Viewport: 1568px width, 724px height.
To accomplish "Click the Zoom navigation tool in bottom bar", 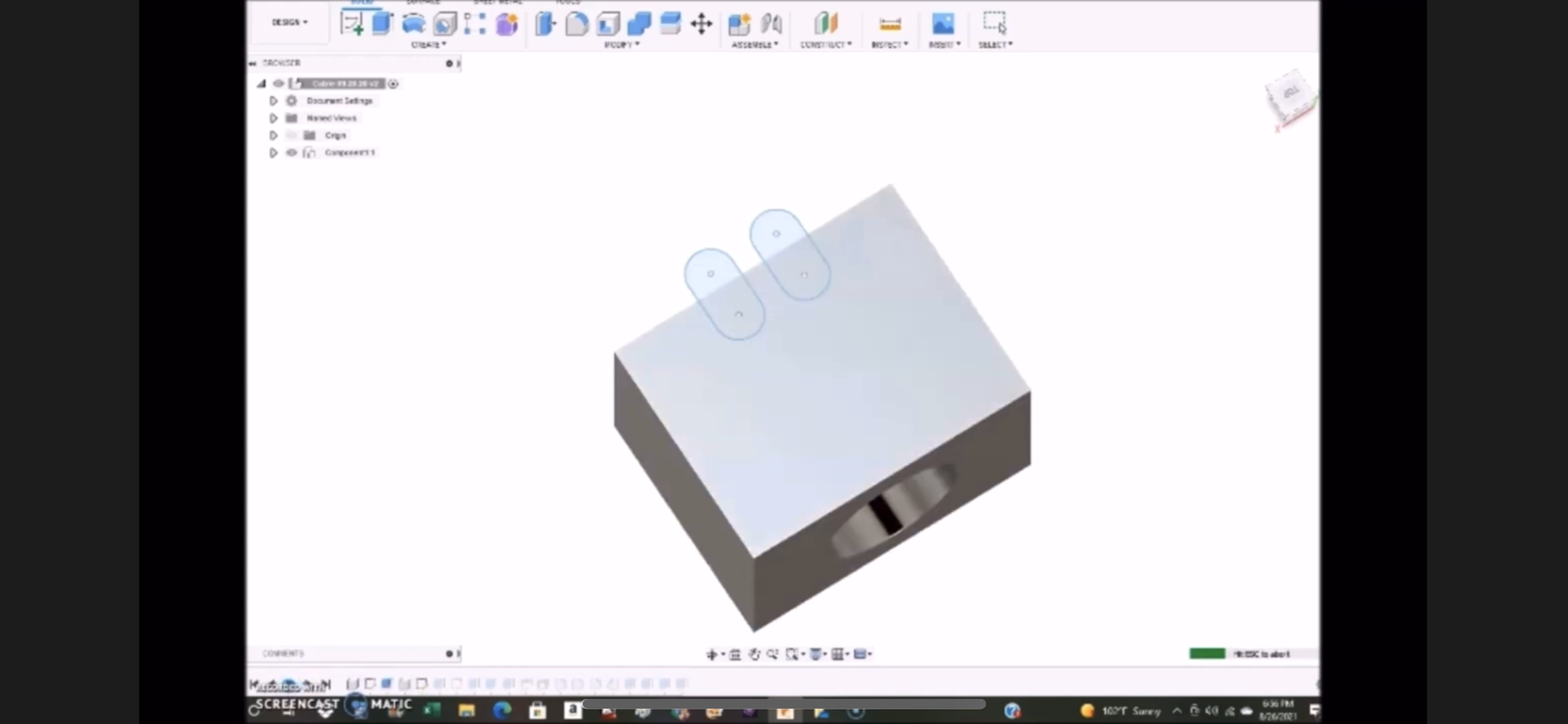I will [772, 654].
